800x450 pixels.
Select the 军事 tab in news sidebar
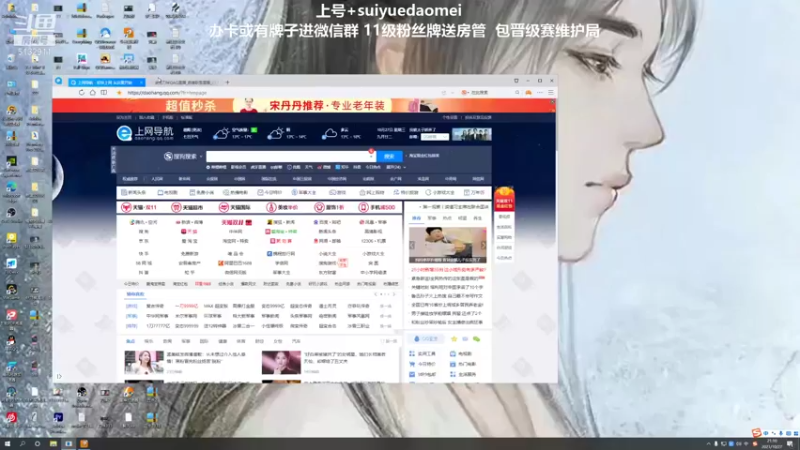pyautogui.click(x=432, y=218)
